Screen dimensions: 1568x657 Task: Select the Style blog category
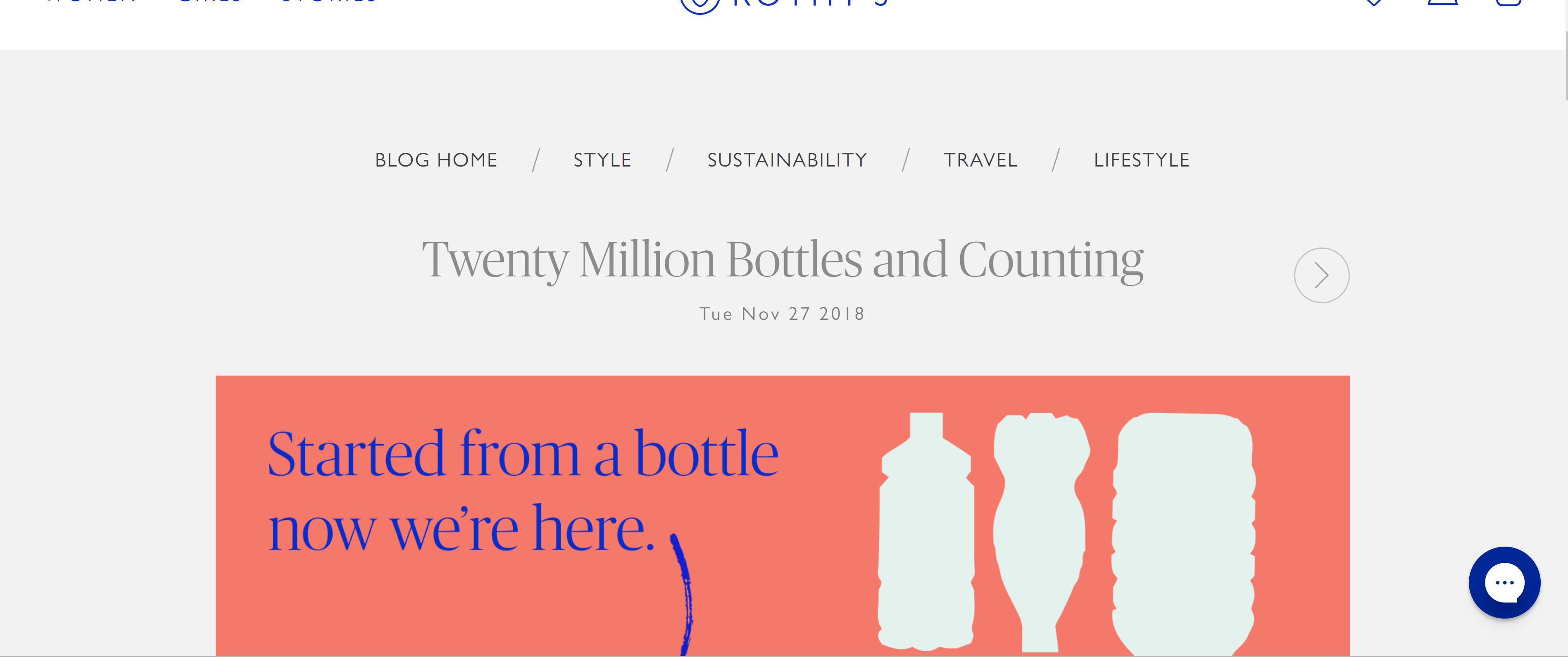pyautogui.click(x=602, y=160)
